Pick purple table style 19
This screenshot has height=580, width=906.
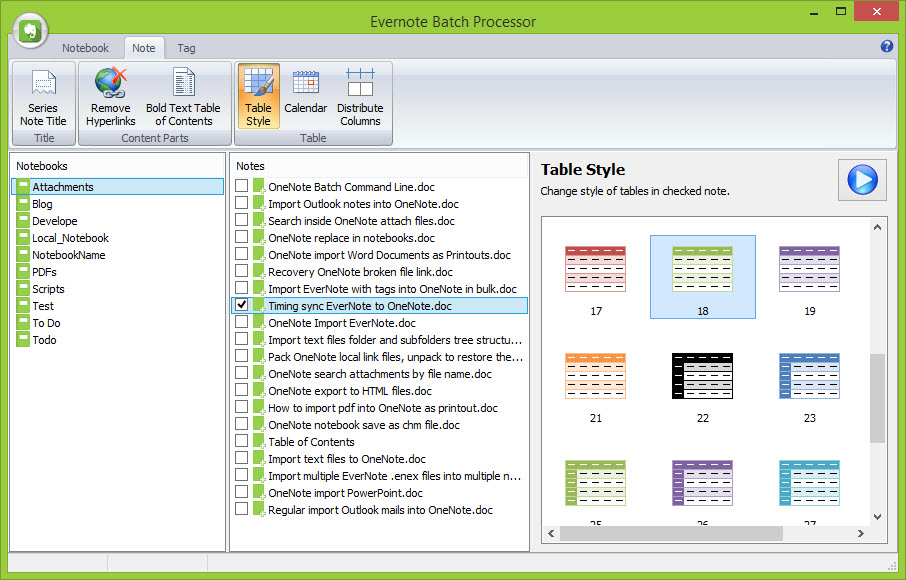pyautogui.click(x=810, y=277)
